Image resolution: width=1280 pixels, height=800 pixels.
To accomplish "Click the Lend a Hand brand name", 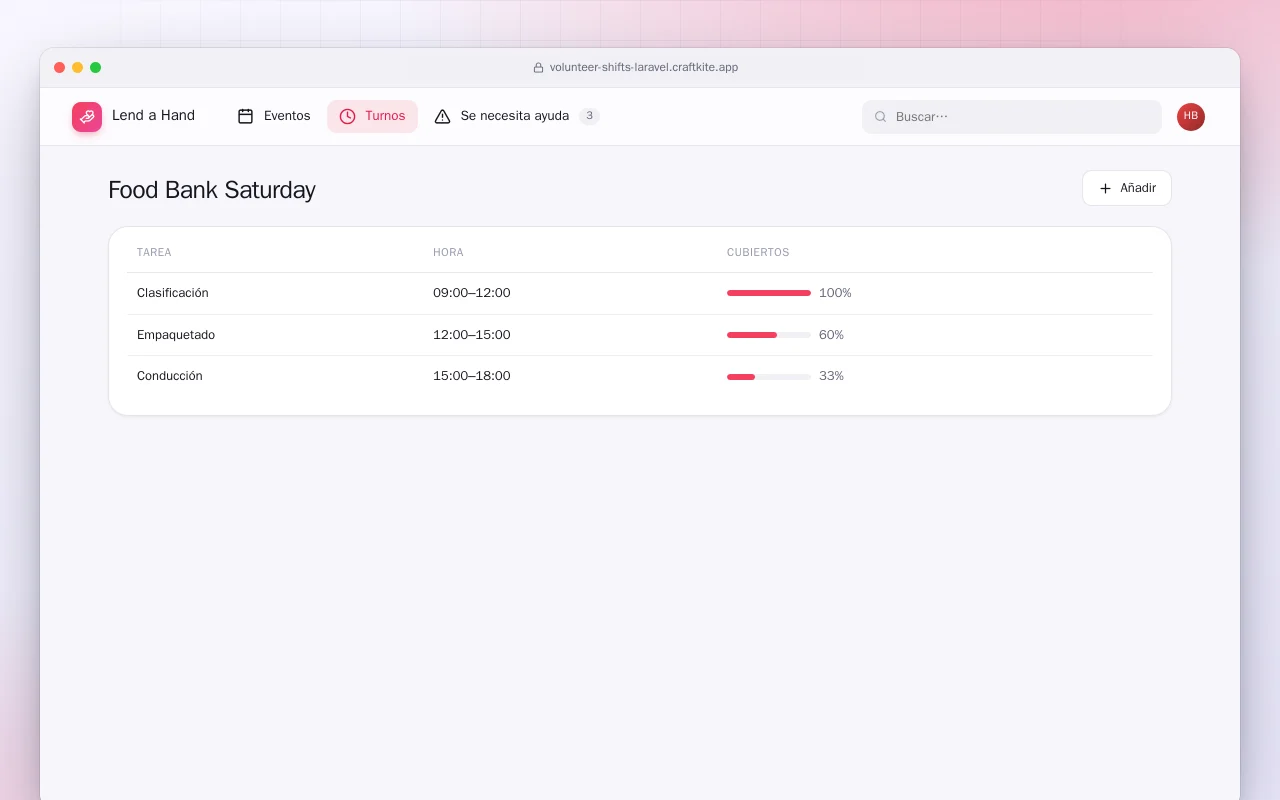I will click(153, 116).
